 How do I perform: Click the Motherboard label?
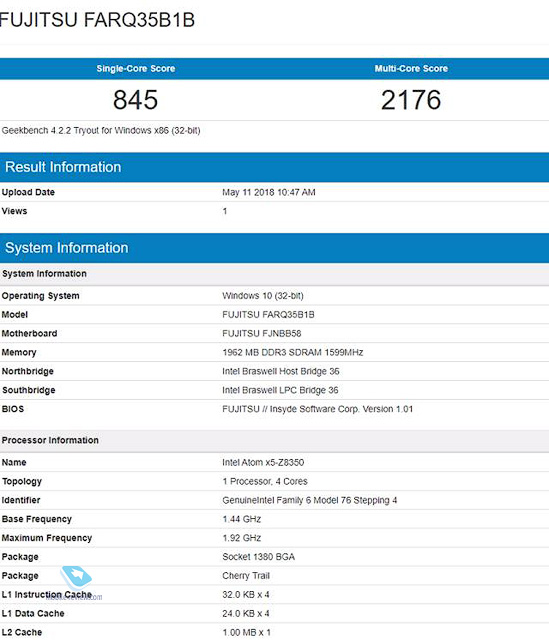tap(29, 333)
